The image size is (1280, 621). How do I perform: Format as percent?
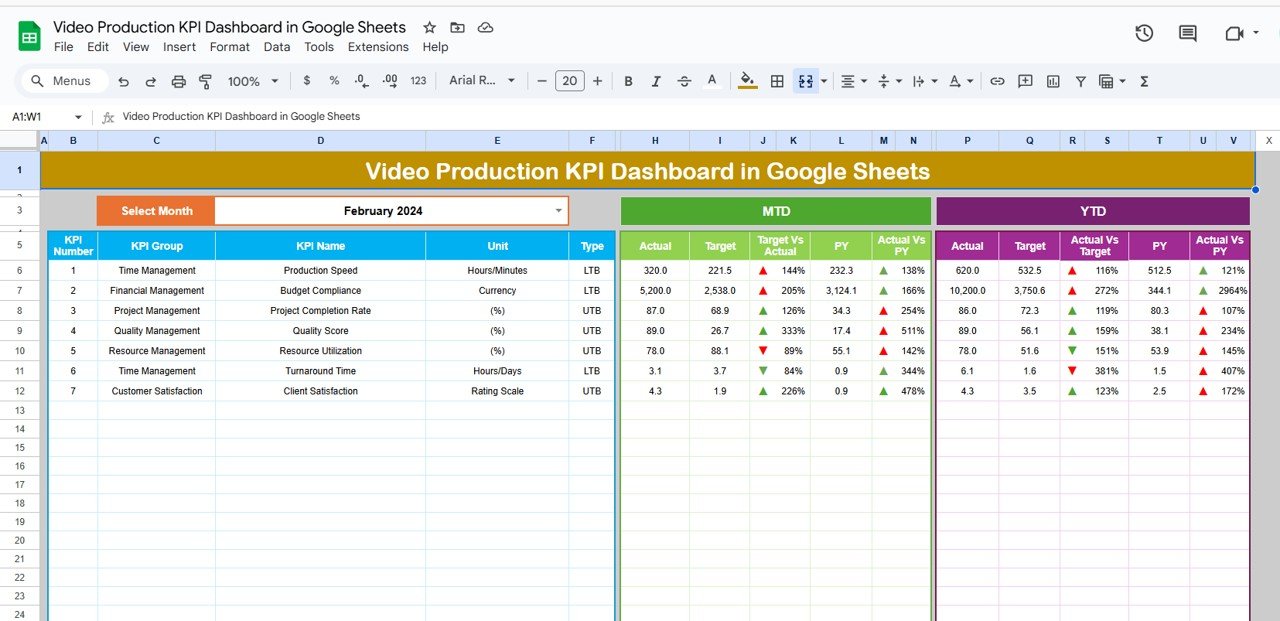(334, 81)
